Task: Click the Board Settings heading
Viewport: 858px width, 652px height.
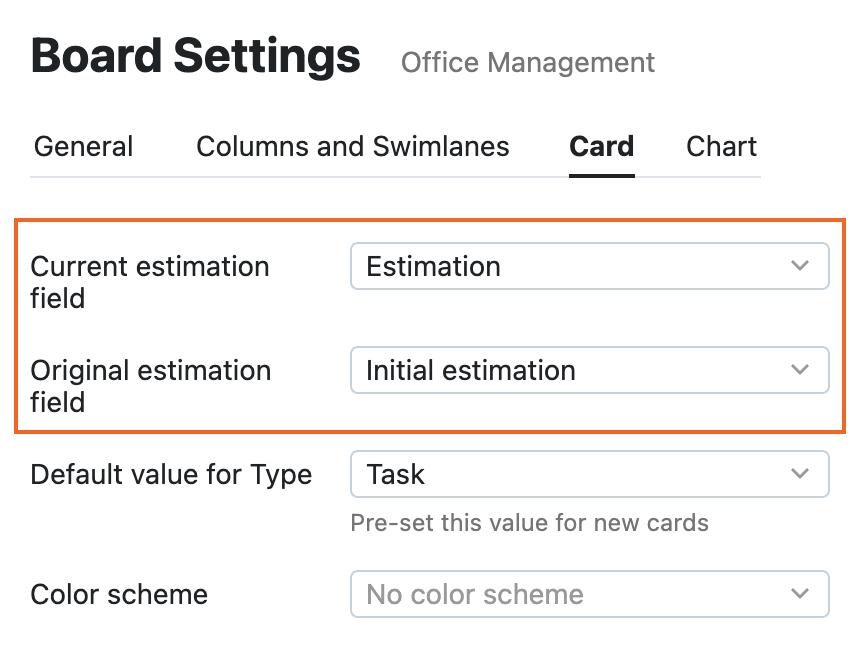Action: click(195, 57)
